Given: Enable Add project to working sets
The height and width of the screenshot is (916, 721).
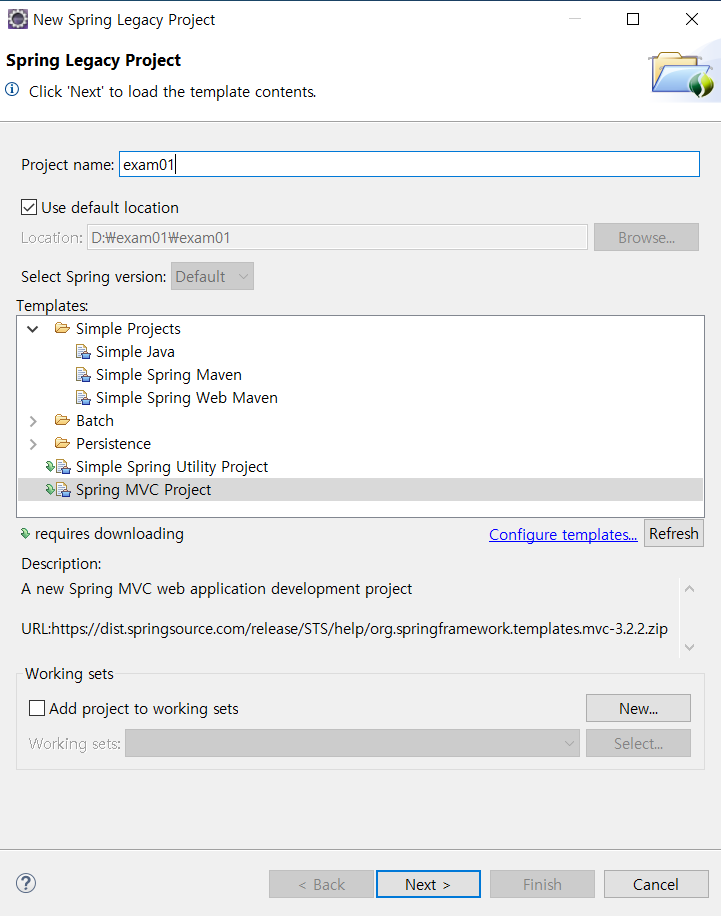Looking at the screenshot, I should coord(37,708).
